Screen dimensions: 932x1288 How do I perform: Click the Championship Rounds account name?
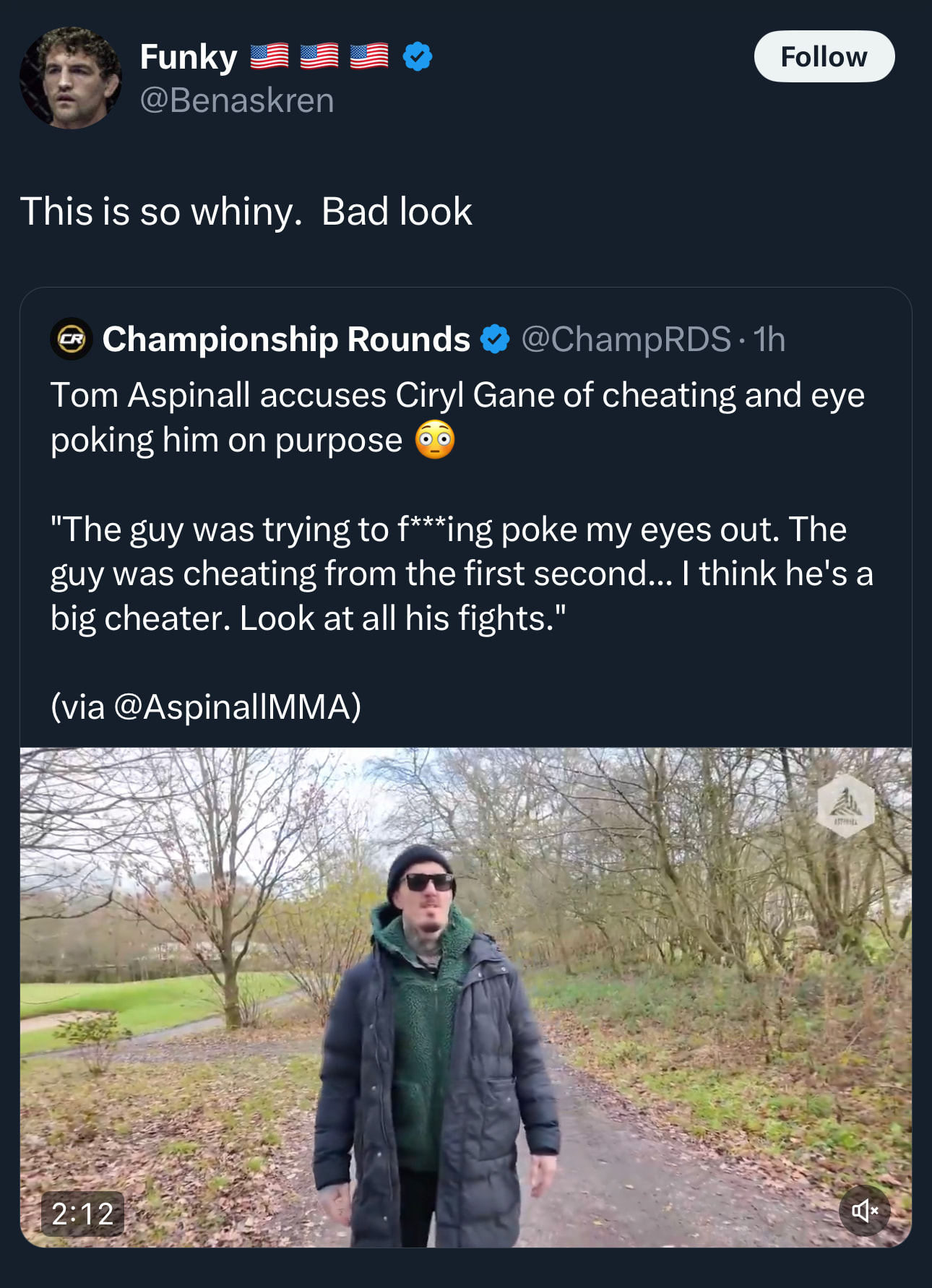pos(286,339)
